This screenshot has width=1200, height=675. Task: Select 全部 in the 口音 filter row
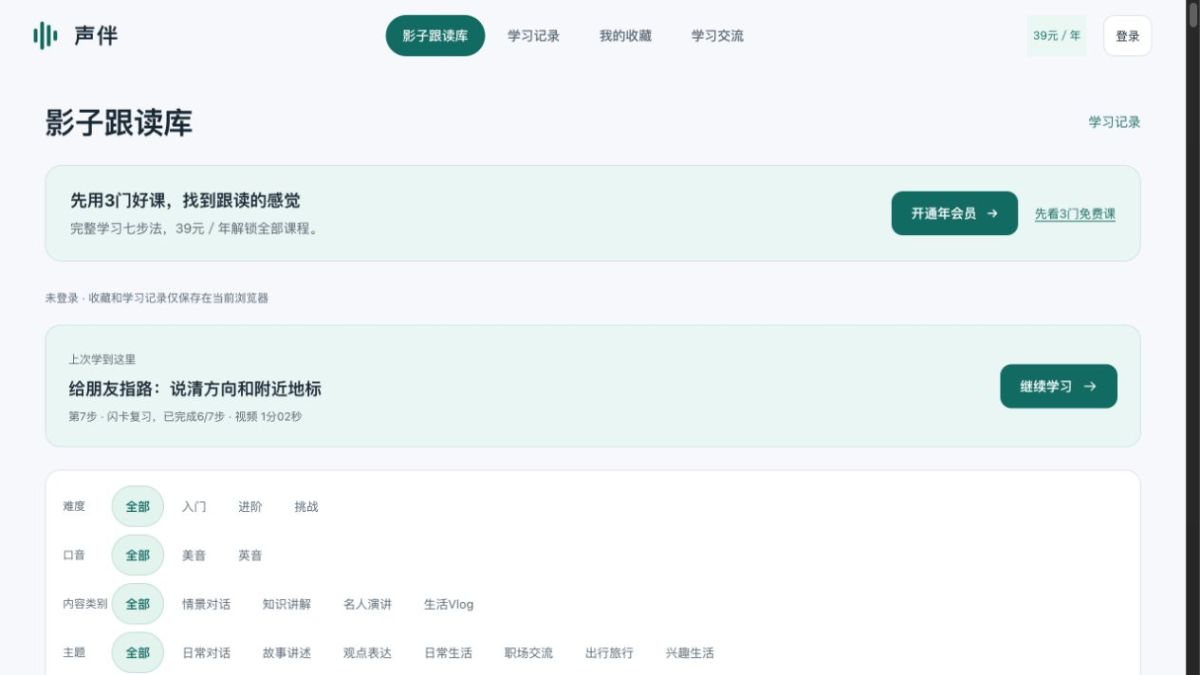point(137,555)
